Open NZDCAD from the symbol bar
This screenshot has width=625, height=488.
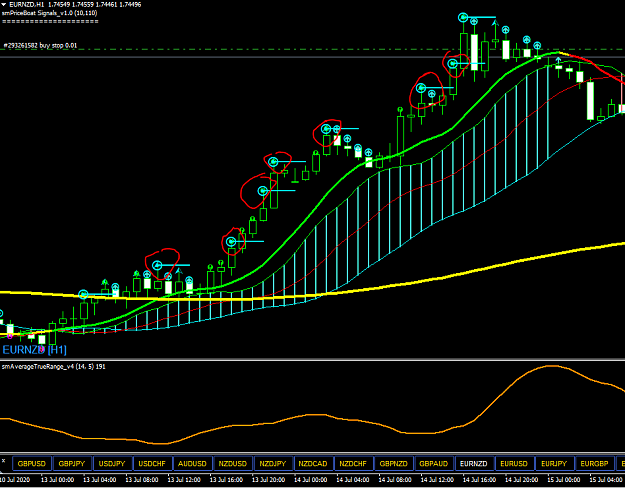pyautogui.click(x=313, y=464)
